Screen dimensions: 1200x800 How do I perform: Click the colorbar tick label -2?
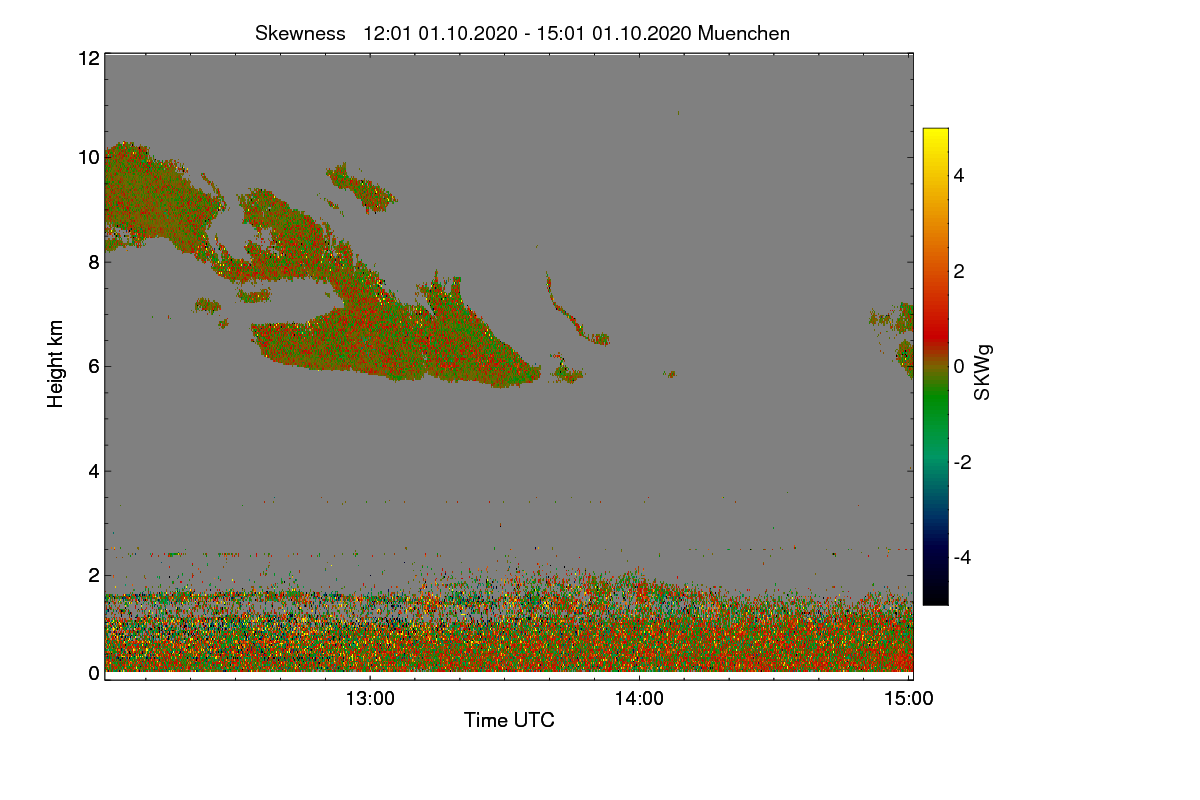962,462
